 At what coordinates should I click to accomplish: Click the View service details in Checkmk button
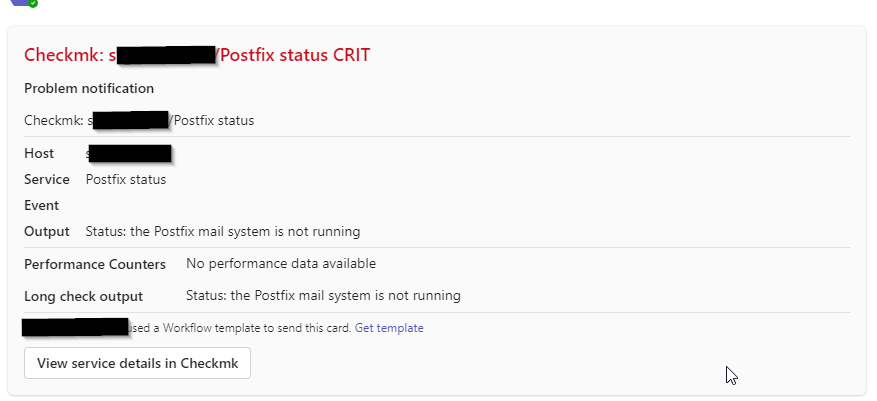tap(137, 363)
